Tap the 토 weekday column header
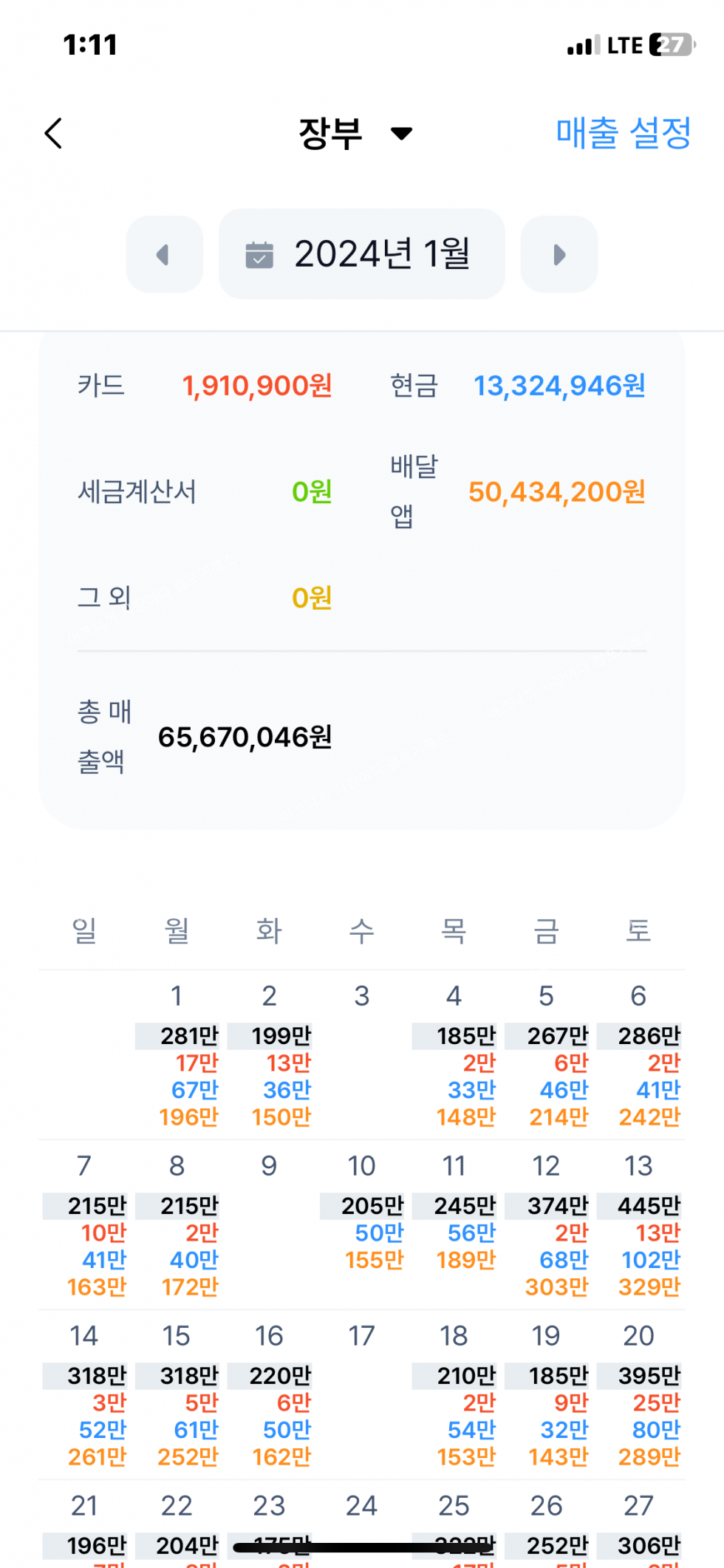 pyautogui.click(x=638, y=930)
